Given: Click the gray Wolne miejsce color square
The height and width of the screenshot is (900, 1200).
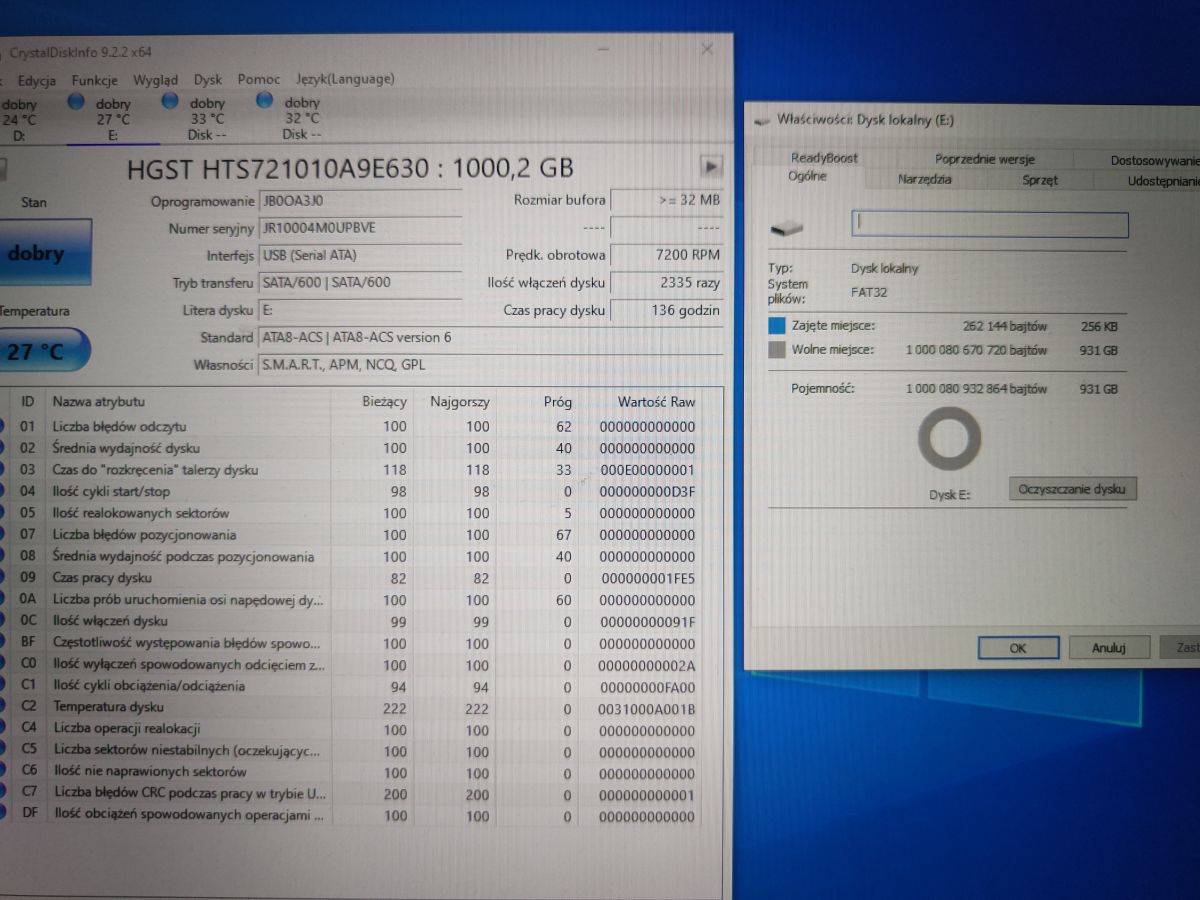Looking at the screenshot, I should point(777,350).
